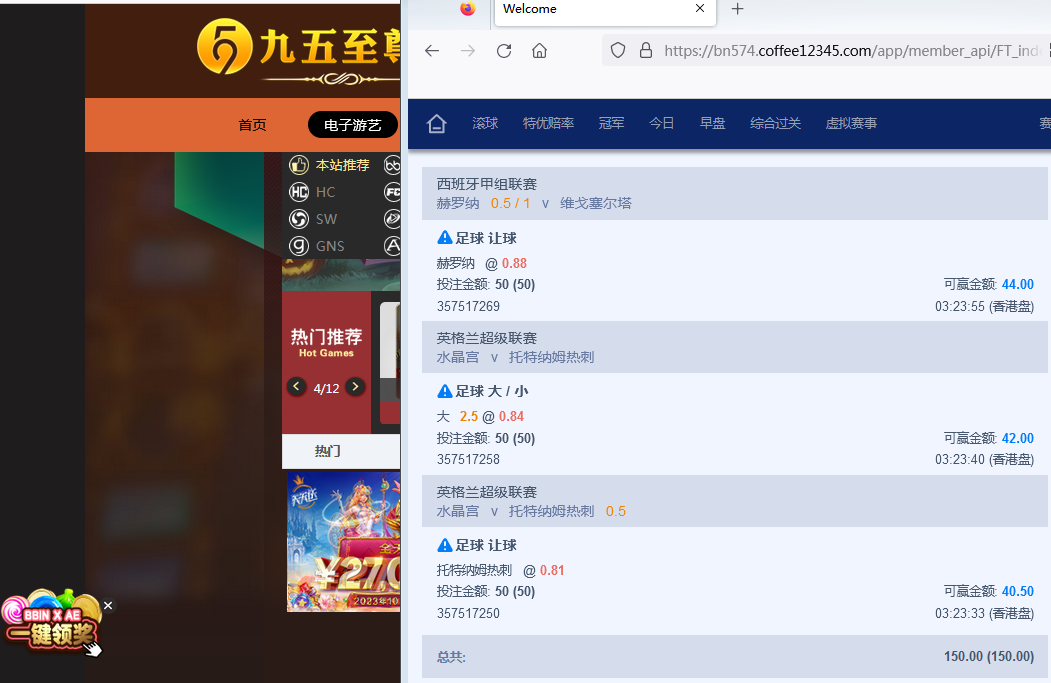Screen dimensions: 1051x683
Task: Go to the previous hot game slide
Action: (296, 387)
